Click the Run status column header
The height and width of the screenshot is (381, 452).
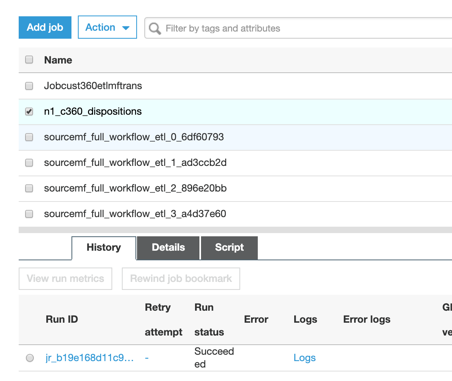point(209,319)
